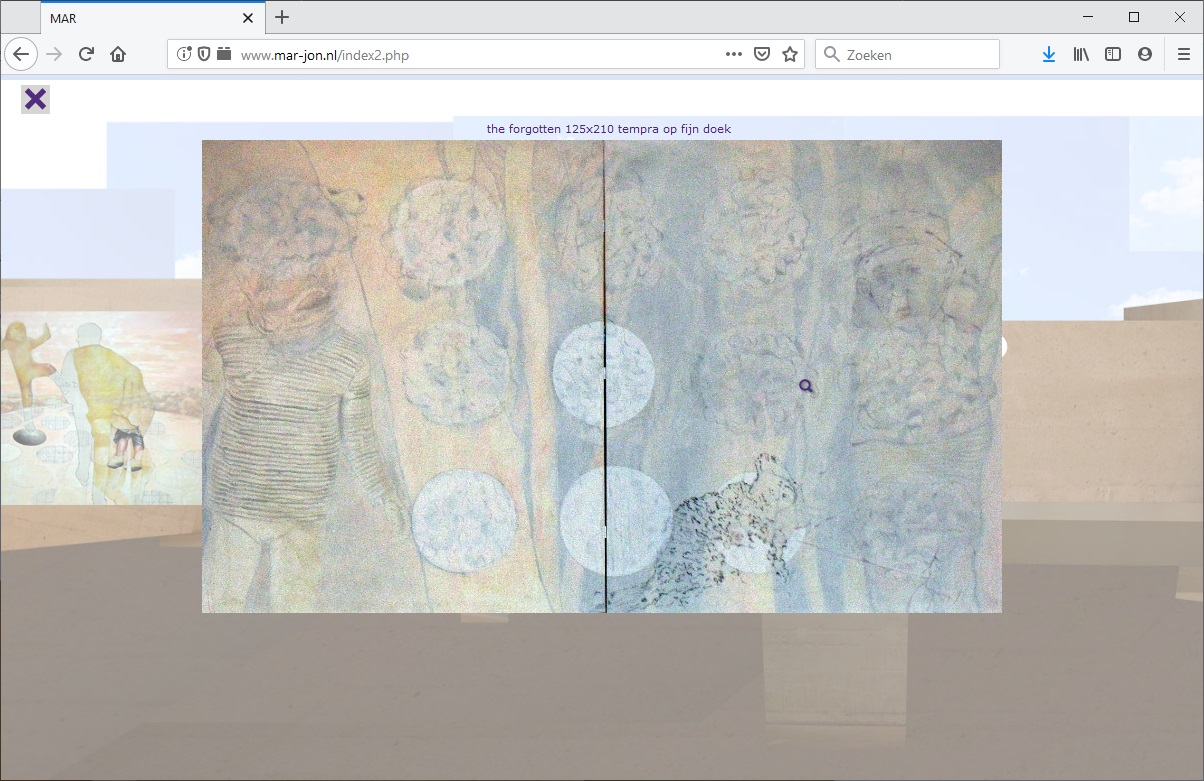Toggle the sidebar view

1113,55
